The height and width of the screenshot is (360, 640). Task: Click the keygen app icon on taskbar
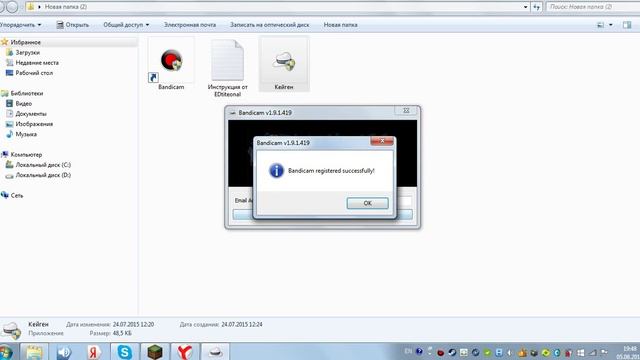215,352
